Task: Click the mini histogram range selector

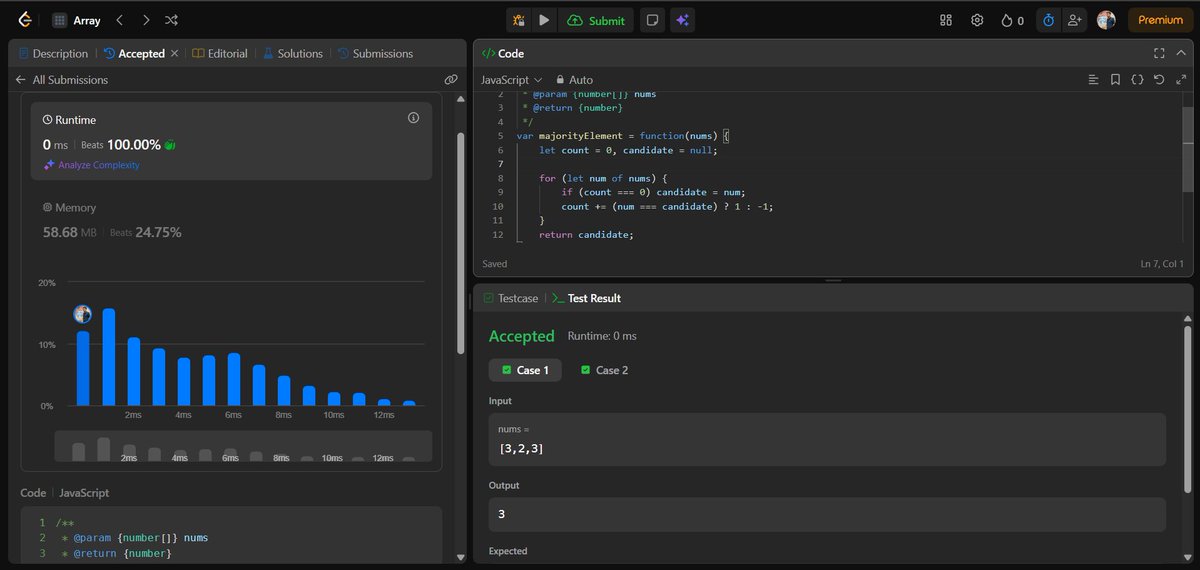Action: click(243, 446)
